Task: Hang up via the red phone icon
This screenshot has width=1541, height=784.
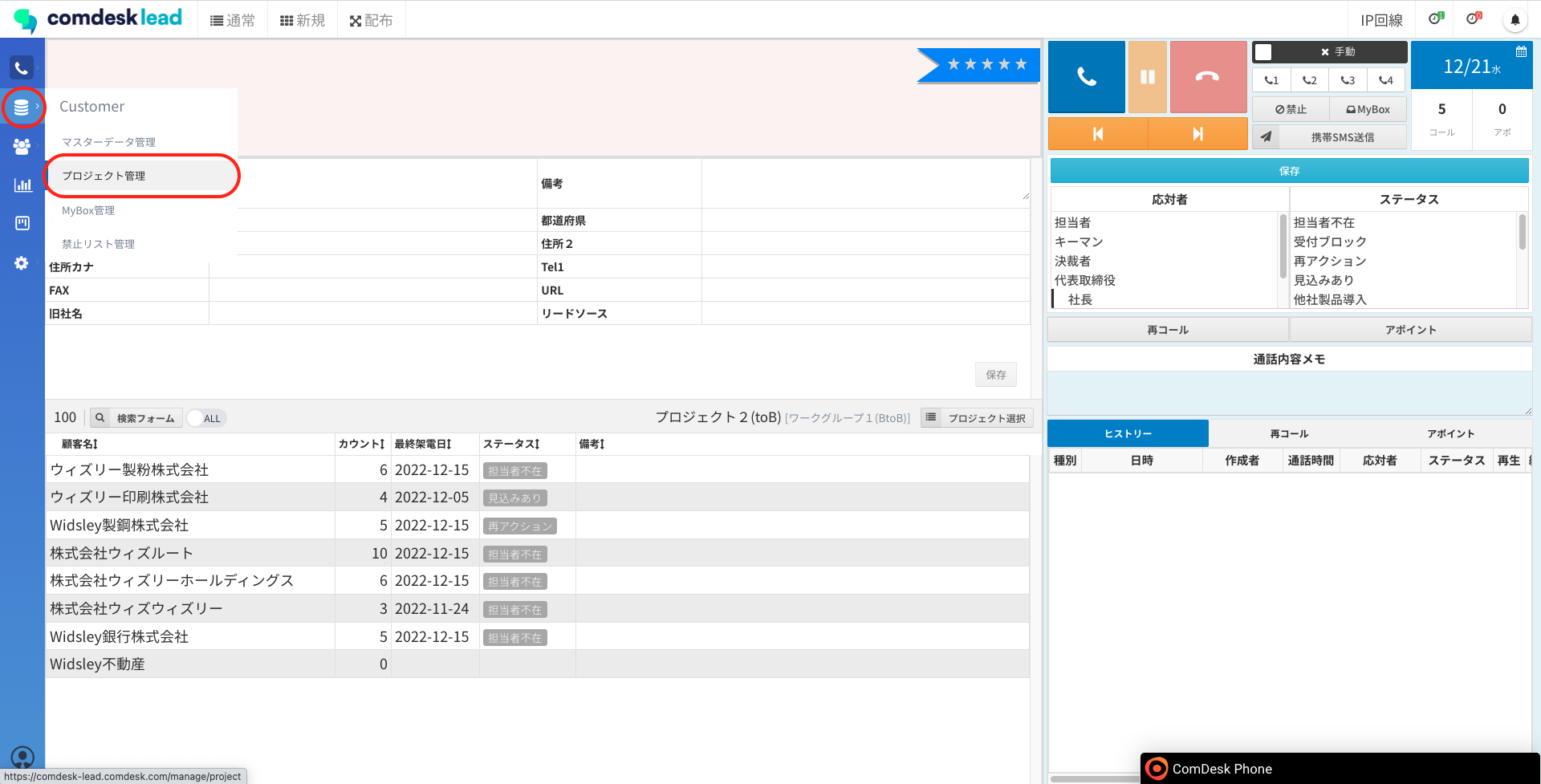Action: (x=1207, y=76)
